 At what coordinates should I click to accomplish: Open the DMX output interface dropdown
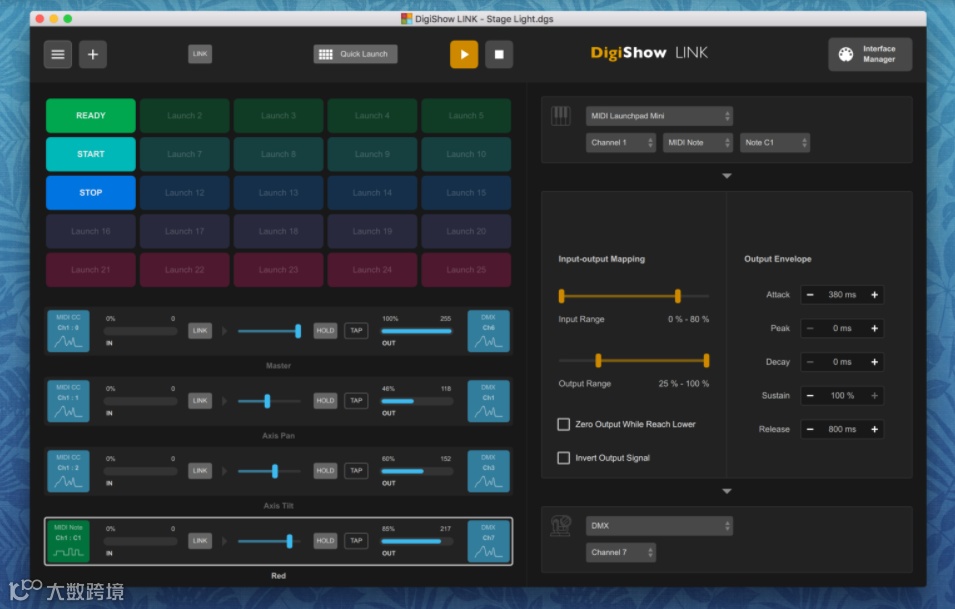pyautogui.click(x=659, y=526)
